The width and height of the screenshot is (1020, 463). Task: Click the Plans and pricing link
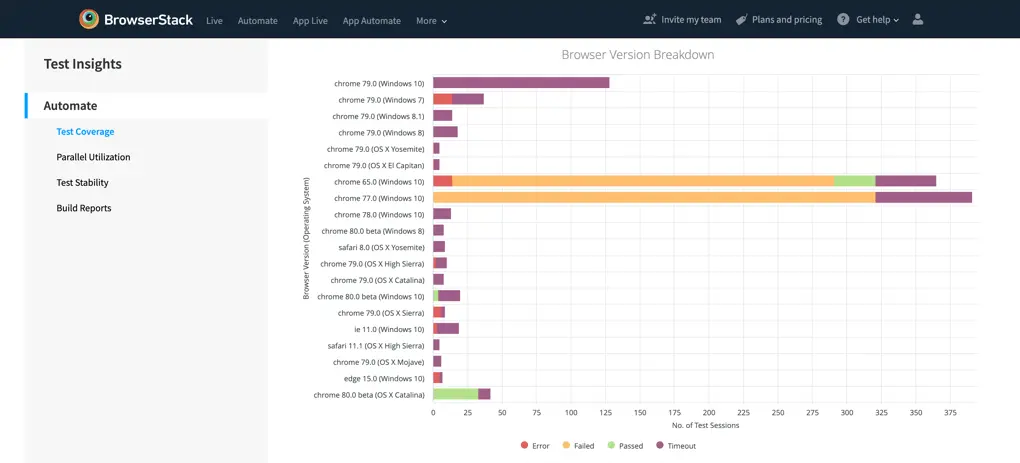tap(786, 20)
